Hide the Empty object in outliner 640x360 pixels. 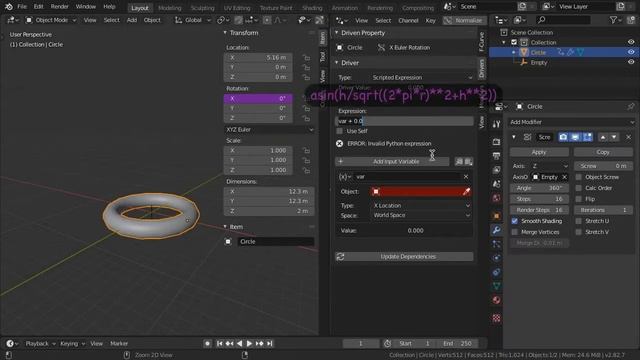point(631,62)
